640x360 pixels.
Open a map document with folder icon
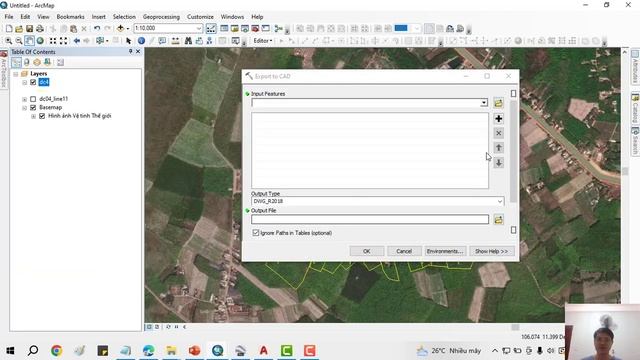[x=19, y=29]
